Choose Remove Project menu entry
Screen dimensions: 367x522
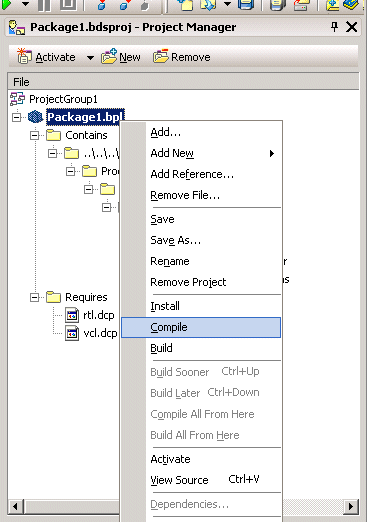coord(201,282)
